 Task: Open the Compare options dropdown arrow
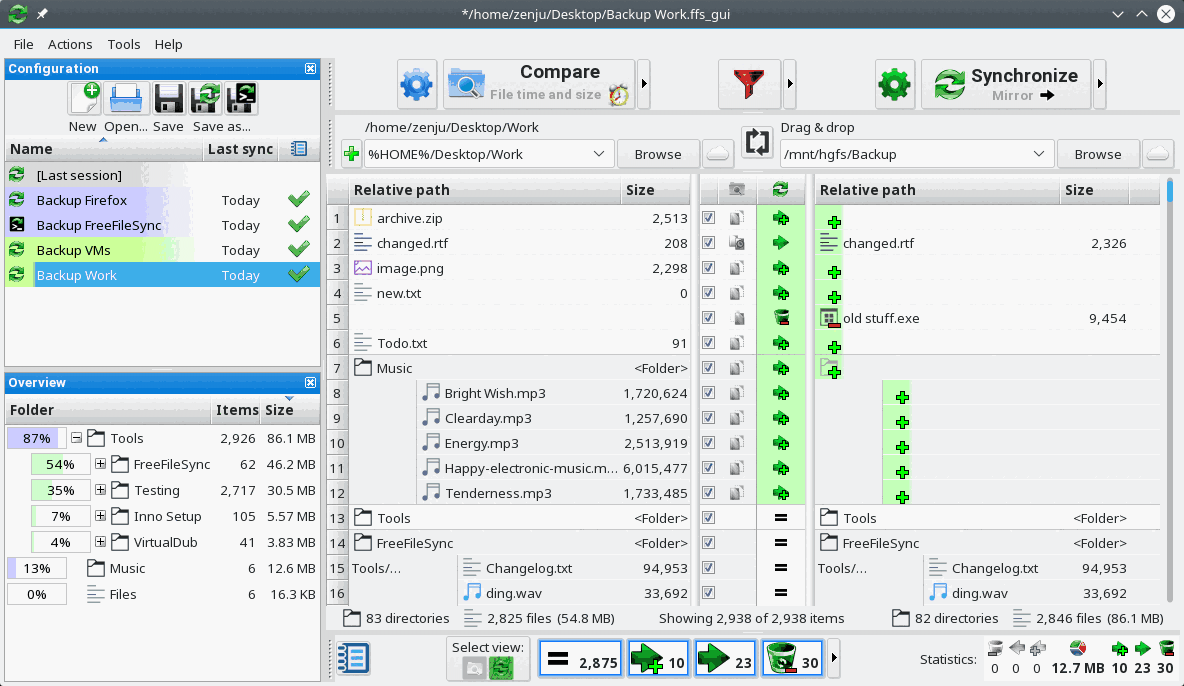643,84
